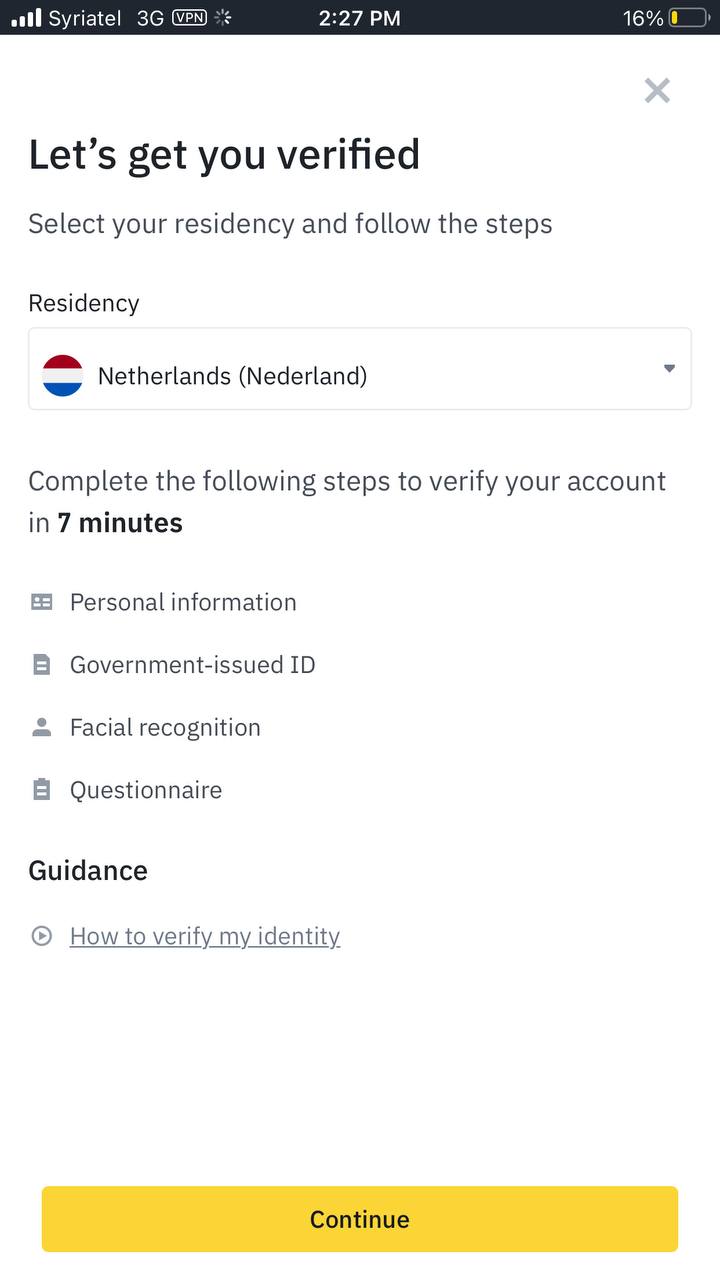The height and width of the screenshot is (1280, 720).
Task: Click the Facial recognition person icon
Action: tap(41, 727)
